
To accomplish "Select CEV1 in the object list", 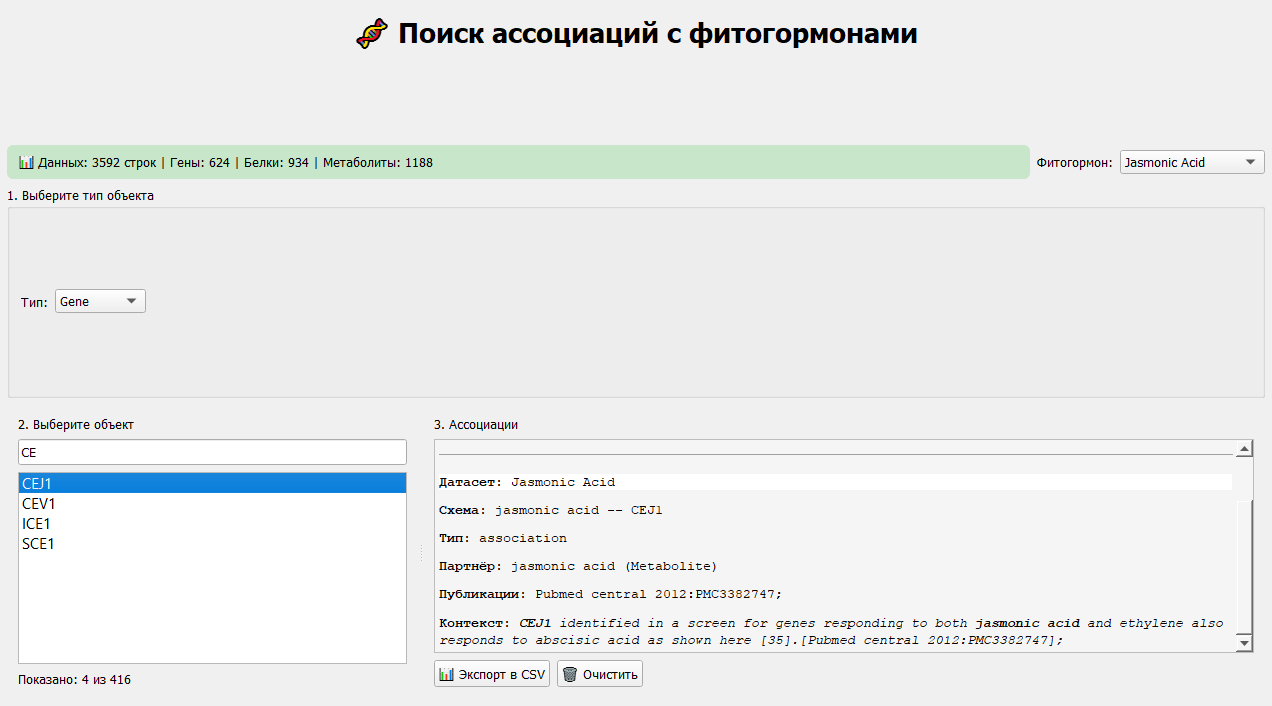I will click(x=212, y=504).
